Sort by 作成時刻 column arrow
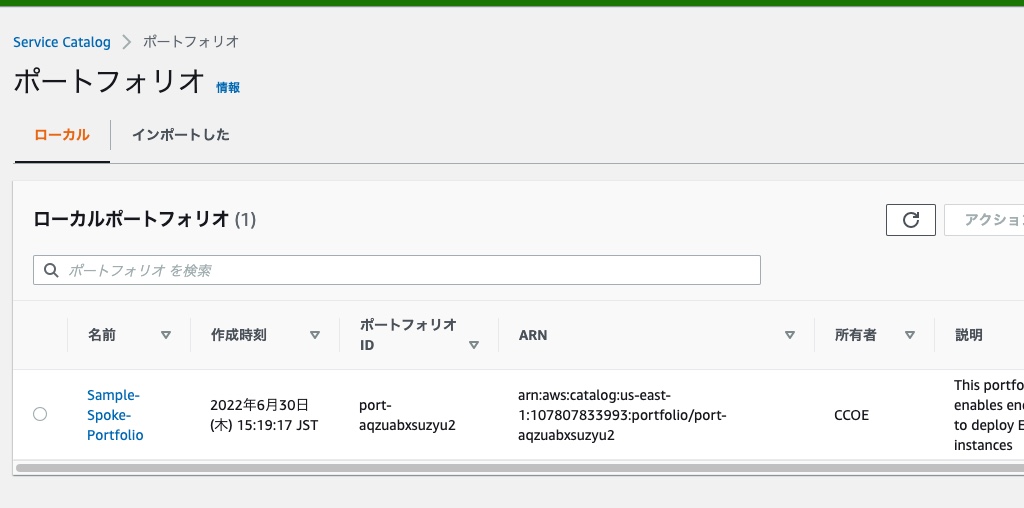The image size is (1024, 508). (315, 336)
